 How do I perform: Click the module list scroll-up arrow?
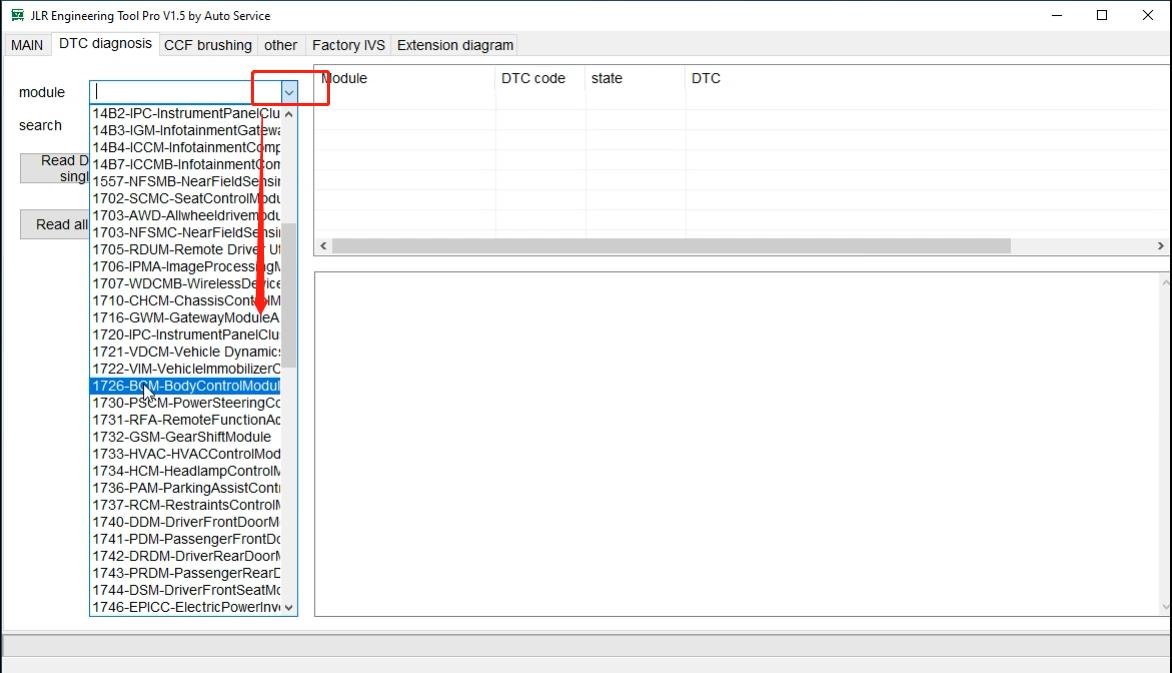click(289, 114)
